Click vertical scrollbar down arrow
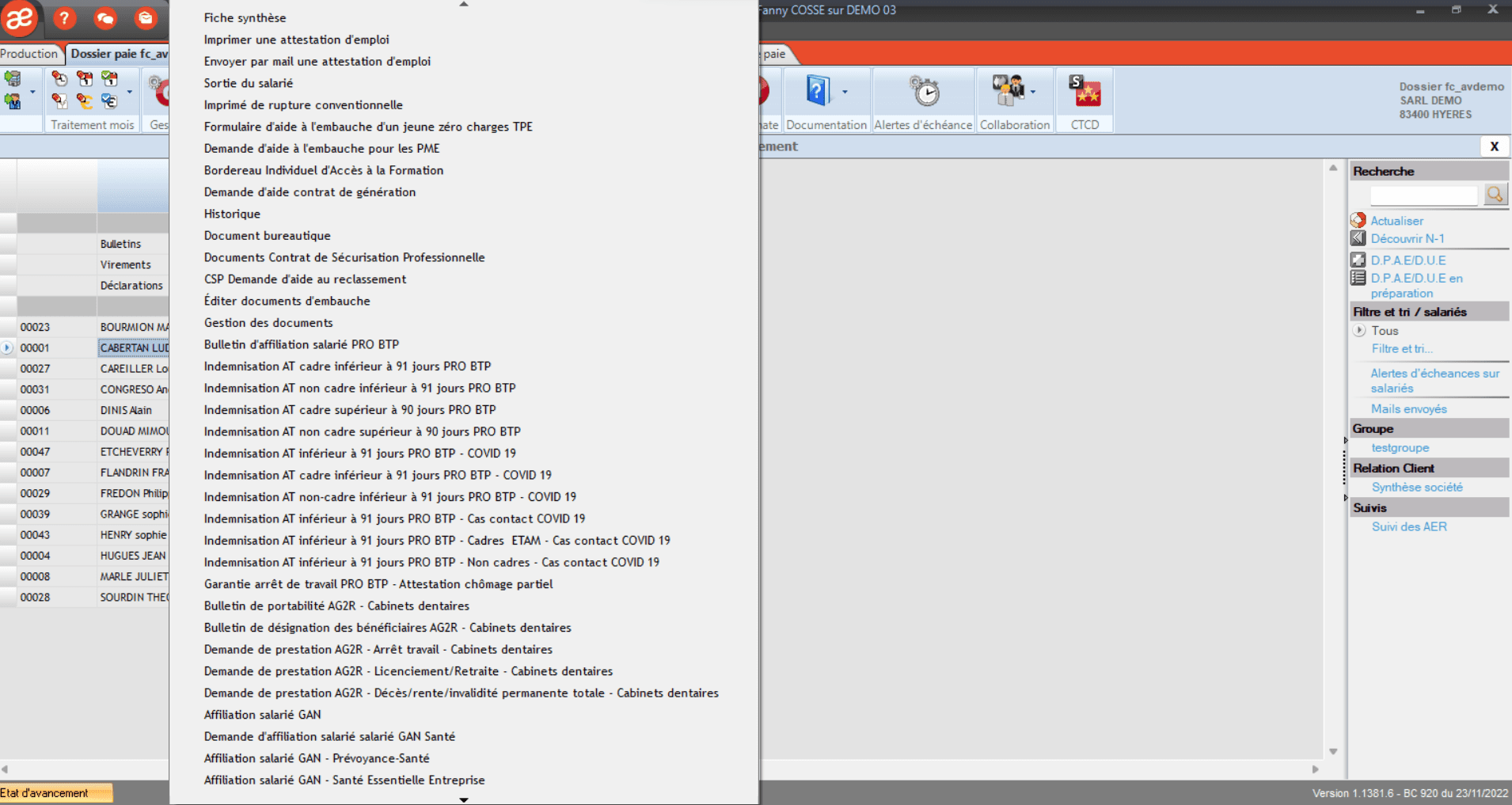This screenshot has width=1512, height=805. (1333, 752)
